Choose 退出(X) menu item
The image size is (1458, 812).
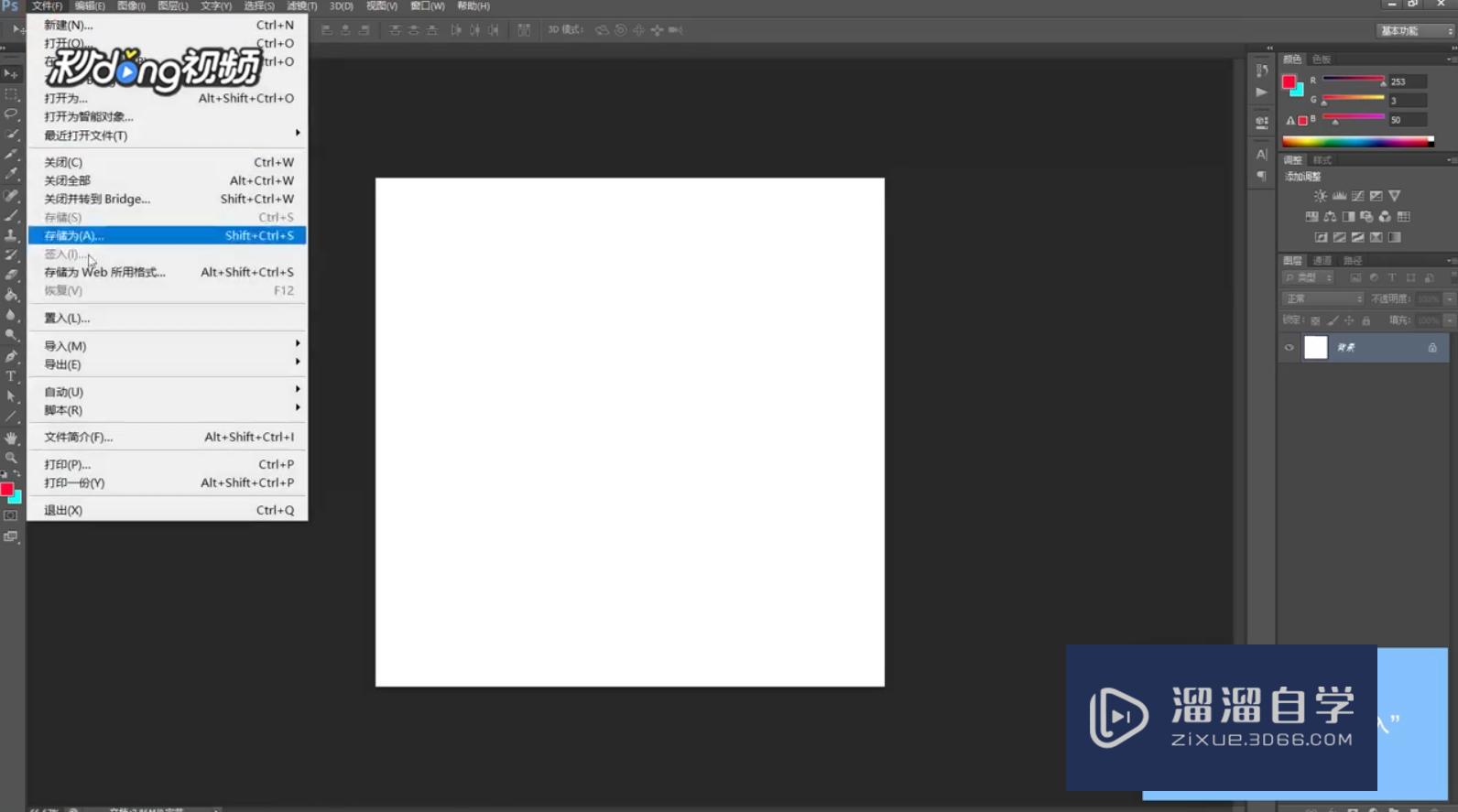[167, 510]
